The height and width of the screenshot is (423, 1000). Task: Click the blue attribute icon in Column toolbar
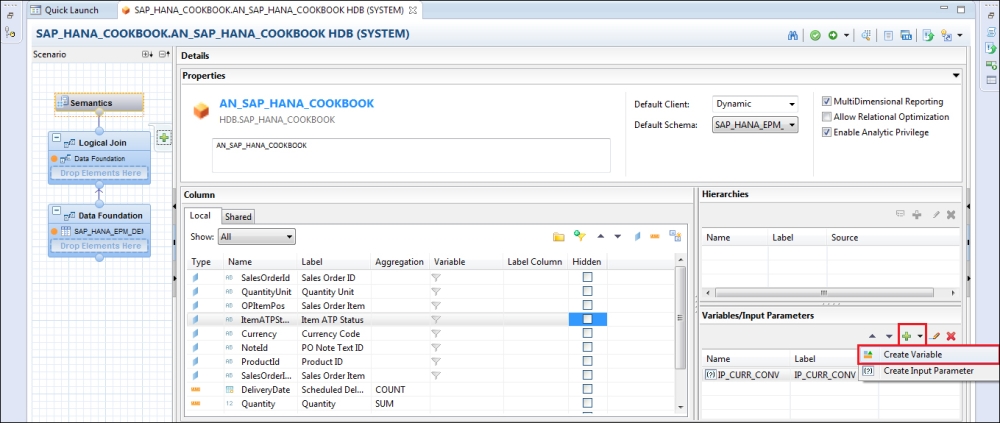637,237
